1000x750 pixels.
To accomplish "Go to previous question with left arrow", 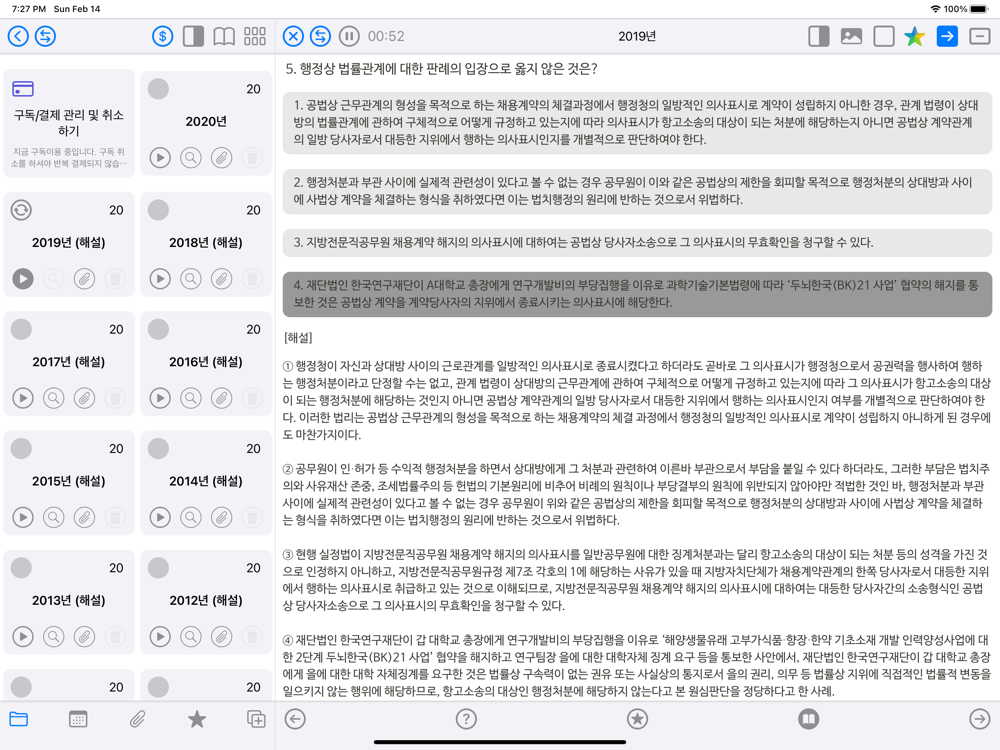I will point(295,719).
